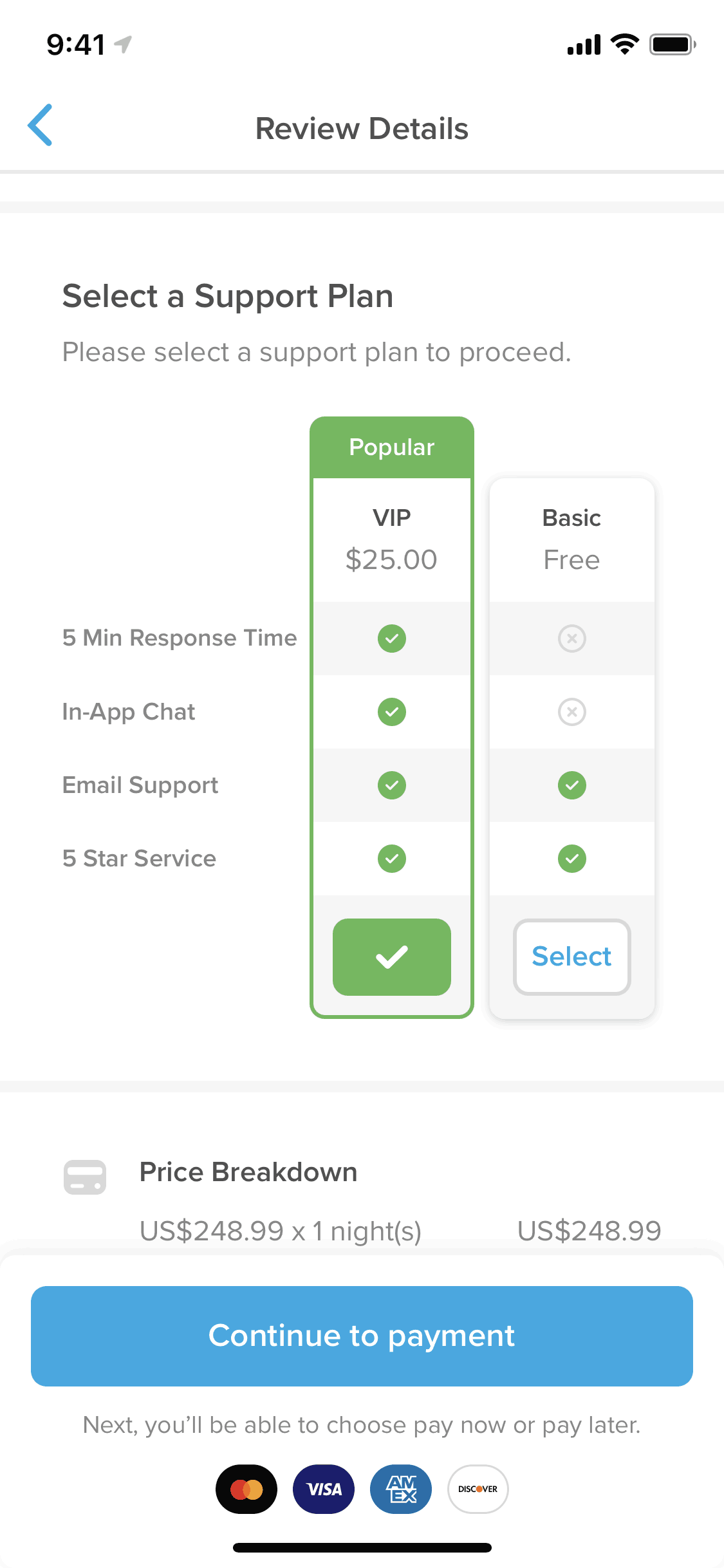
Task: Click the Discover card logo
Action: [478, 1489]
